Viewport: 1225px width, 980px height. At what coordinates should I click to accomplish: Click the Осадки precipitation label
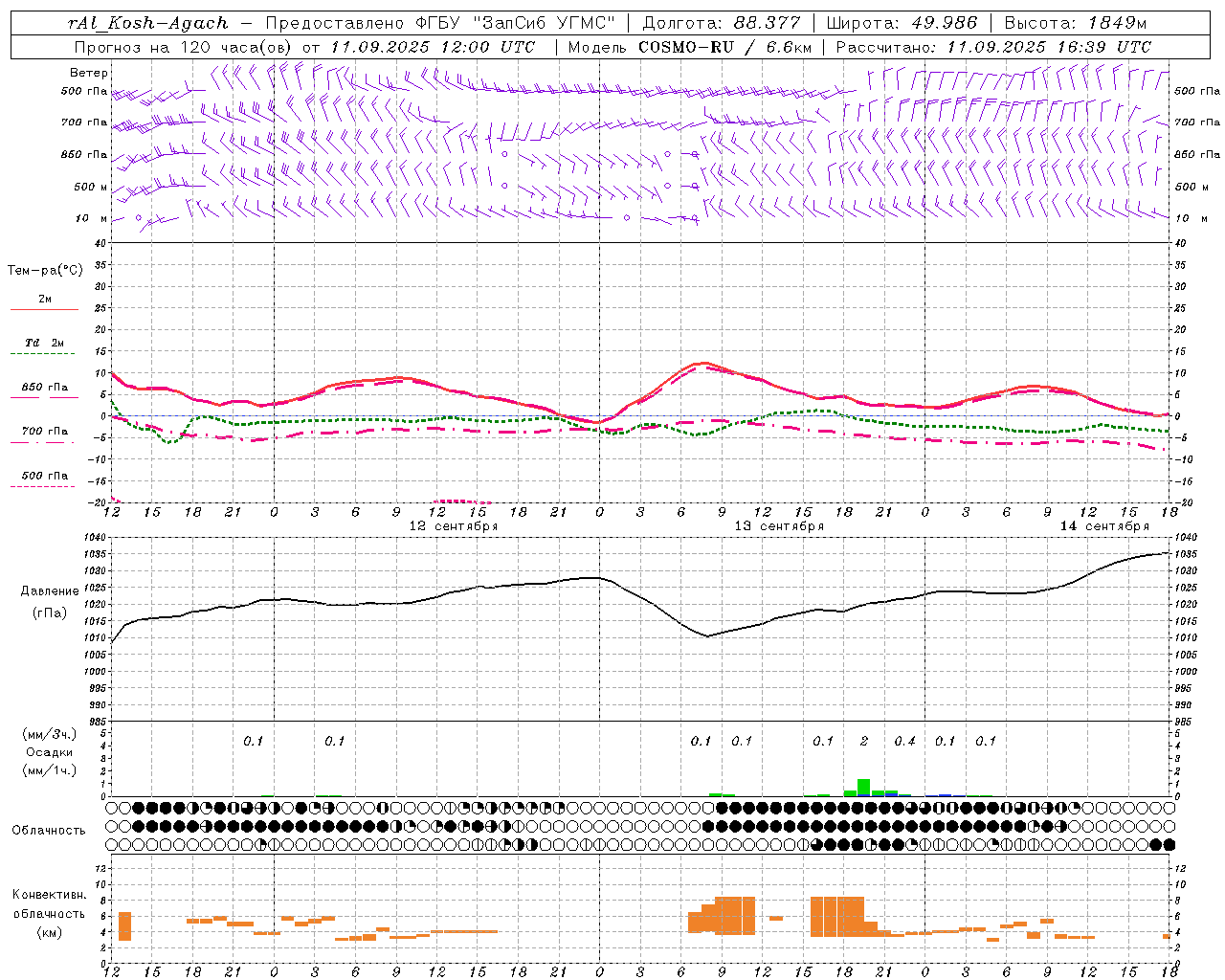50,752
